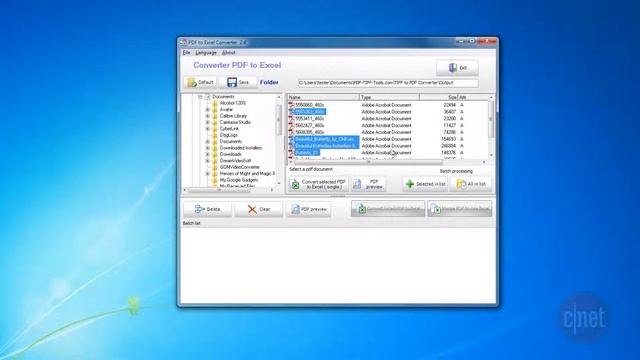
Task: Select the PDF file sized 148376
Action: coord(307,153)
